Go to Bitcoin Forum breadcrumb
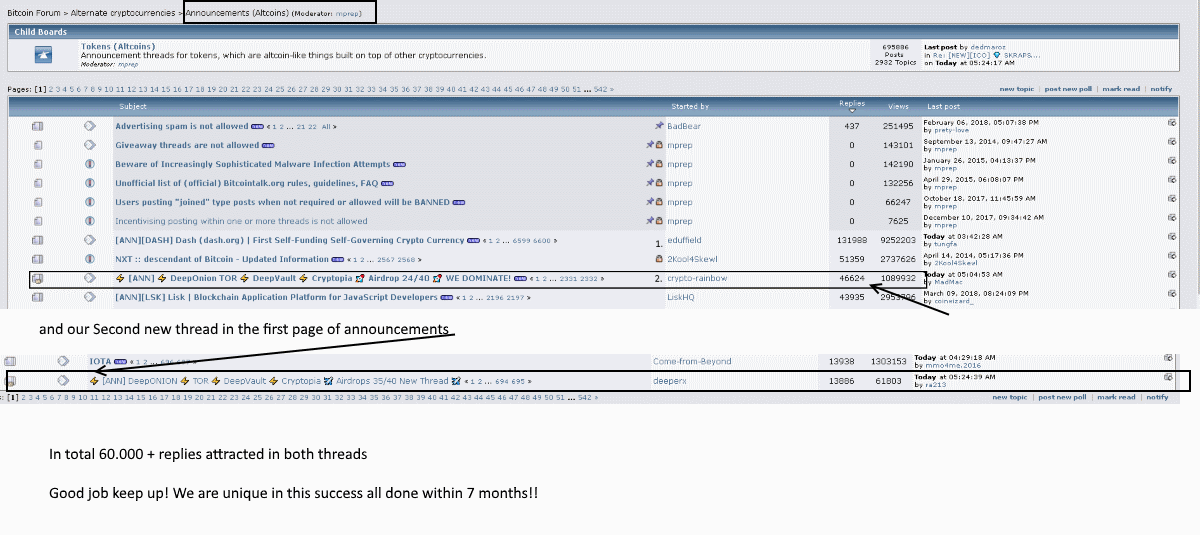Viewport: 1200px width, 535px height. pos(33,12)
